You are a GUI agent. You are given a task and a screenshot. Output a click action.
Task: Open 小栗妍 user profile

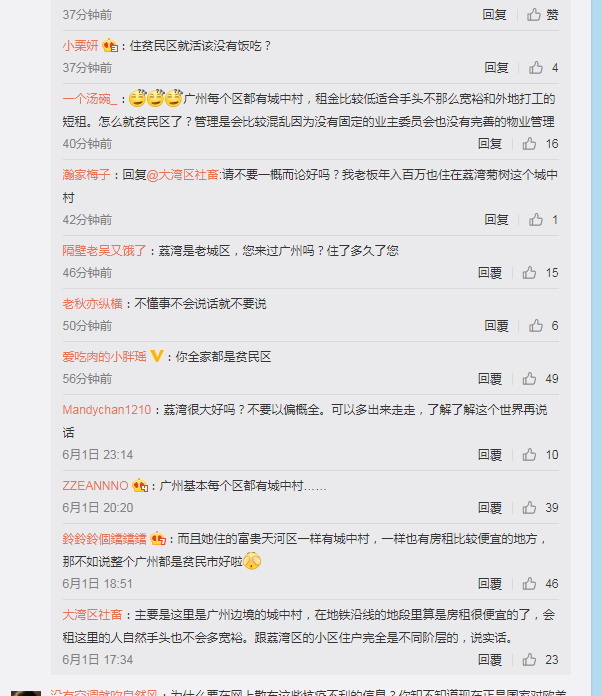(x=80, y=45)
